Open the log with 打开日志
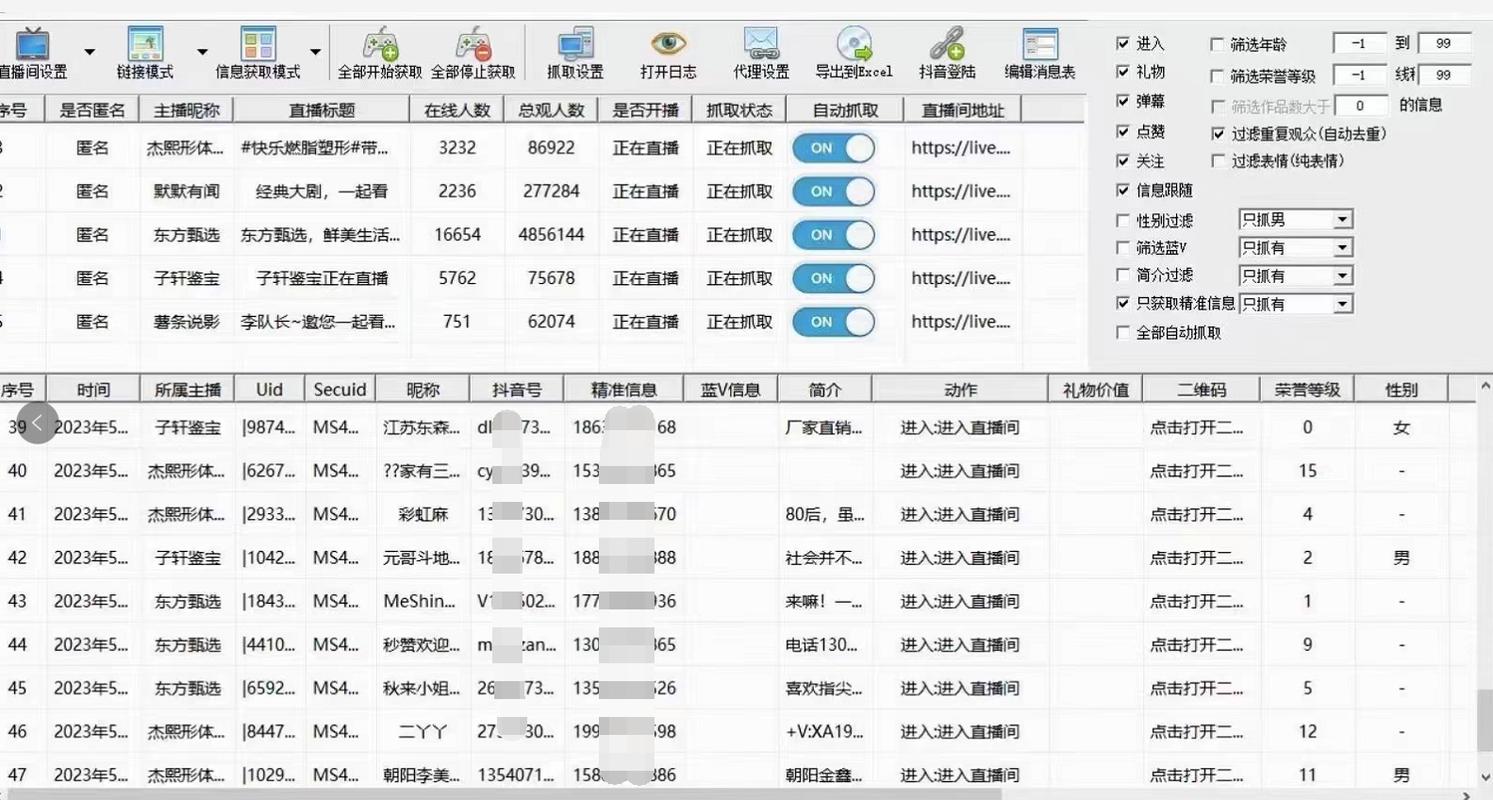1493x800 pixels. tap(668, 53)
